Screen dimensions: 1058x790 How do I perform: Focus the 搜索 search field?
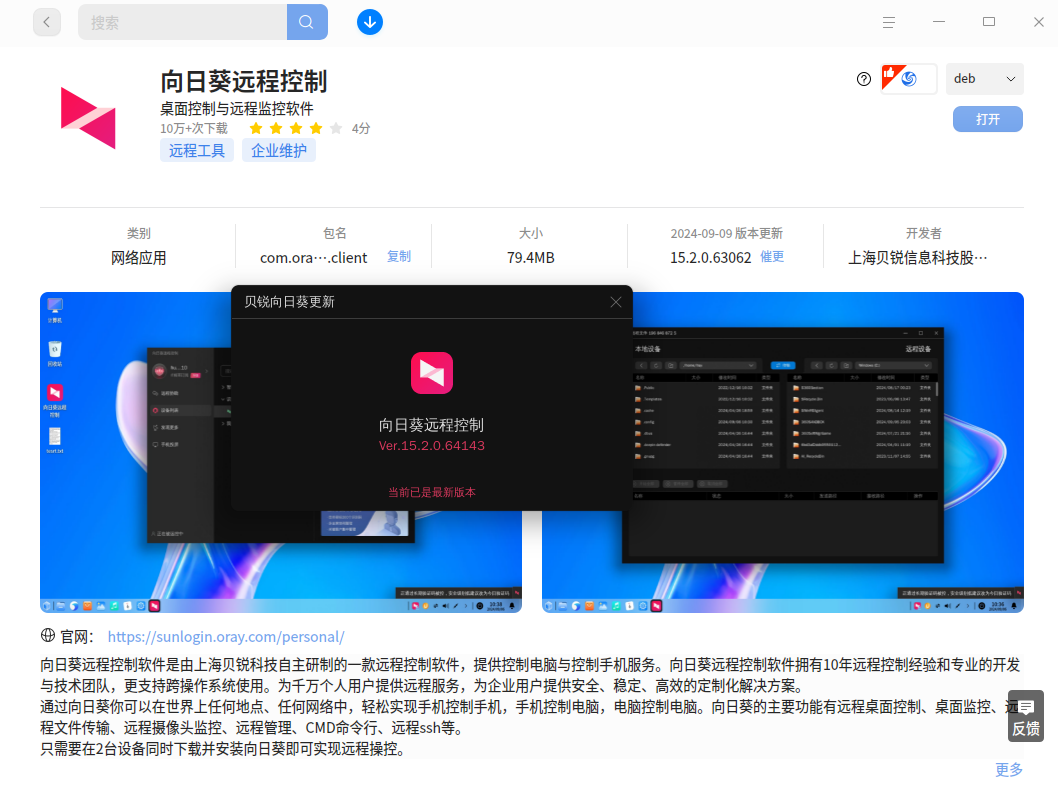182,22
